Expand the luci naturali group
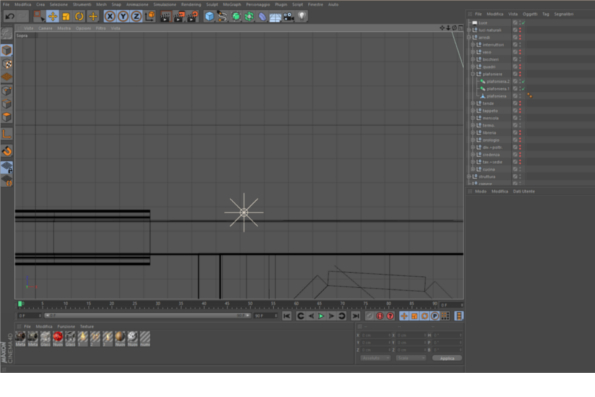 pyautogui.click(x=469, y=30)
